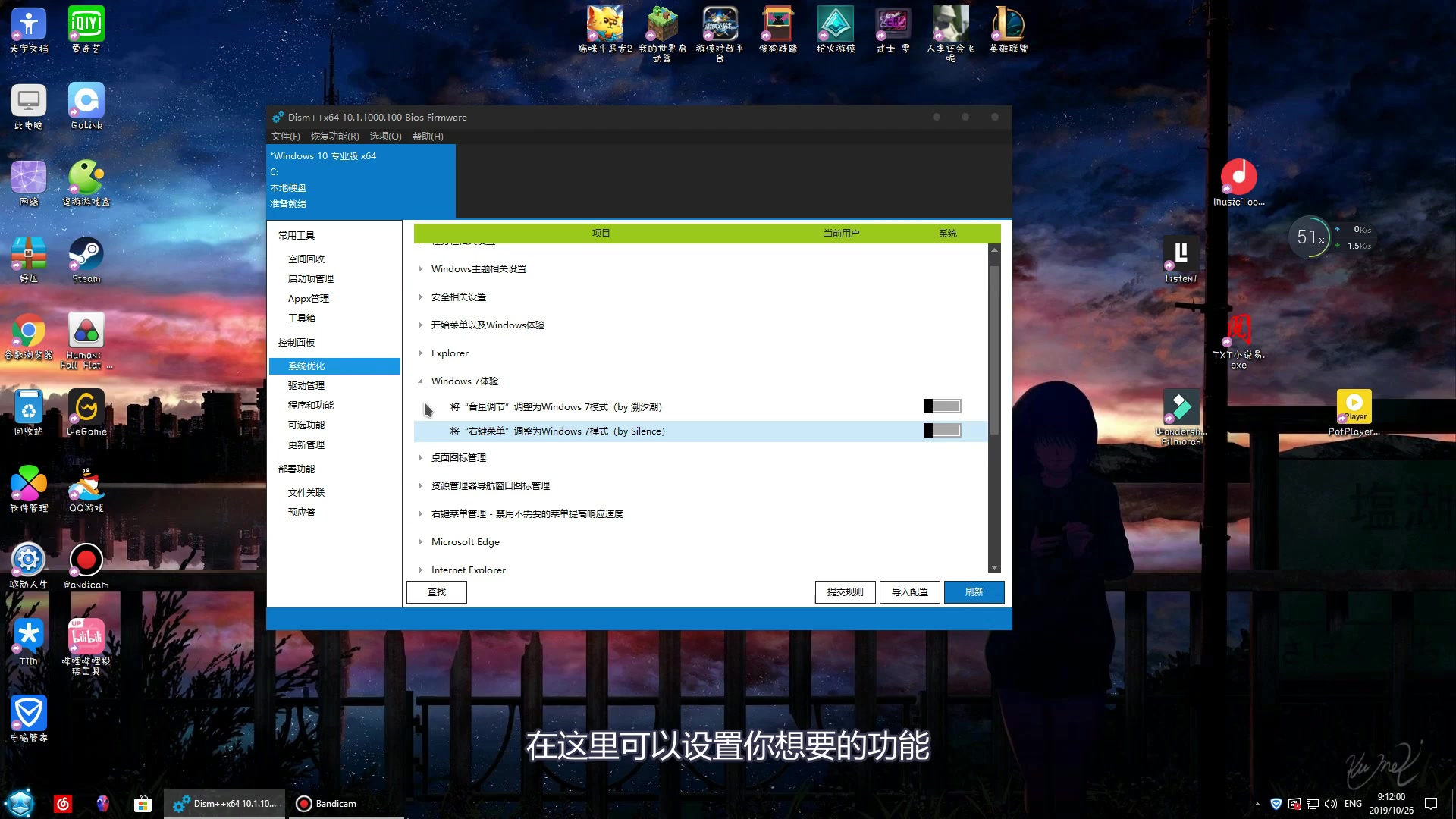Open the Microsoft Store taskbar icon

(x=143, y=804)
